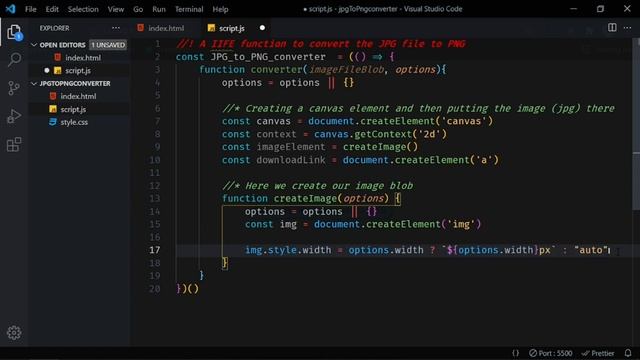This screenshot has height=360, width=640.
Task: Open the View menu
Action: (116, 9)
